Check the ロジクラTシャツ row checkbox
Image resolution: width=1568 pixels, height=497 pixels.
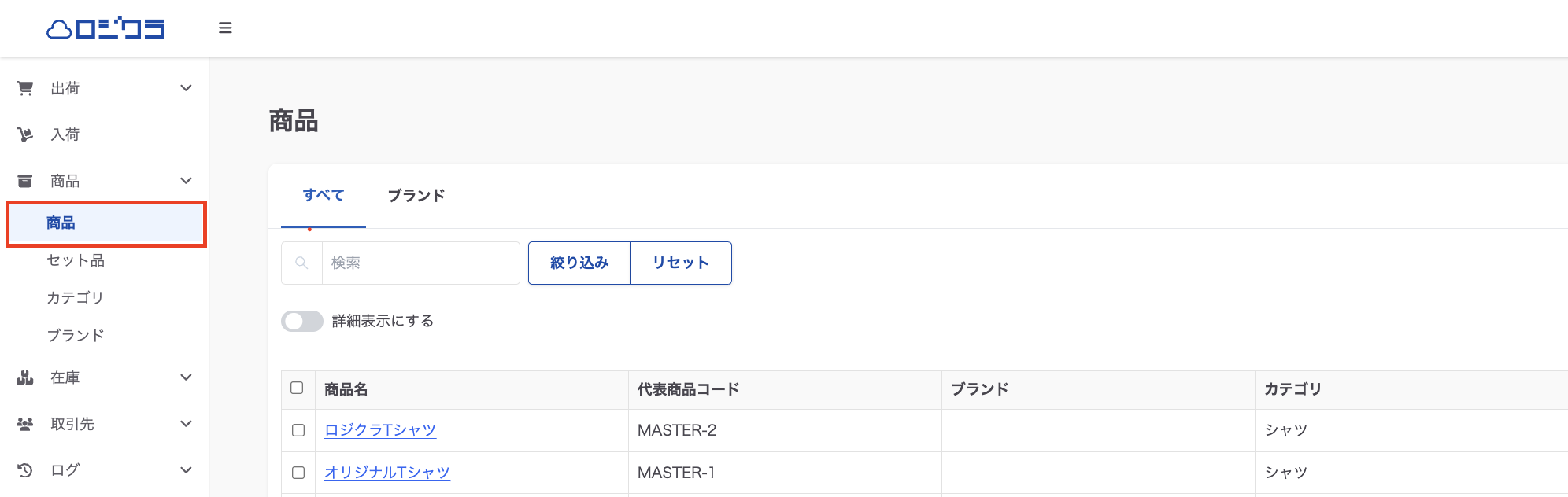pos(298,430)
